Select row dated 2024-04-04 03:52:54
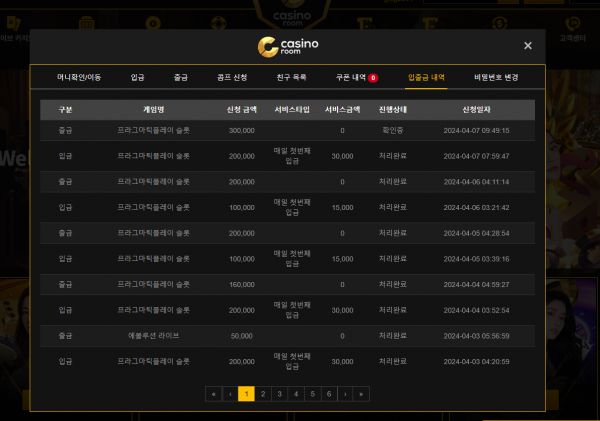Viewport: 600px width, 421px height. coord(287,310)
